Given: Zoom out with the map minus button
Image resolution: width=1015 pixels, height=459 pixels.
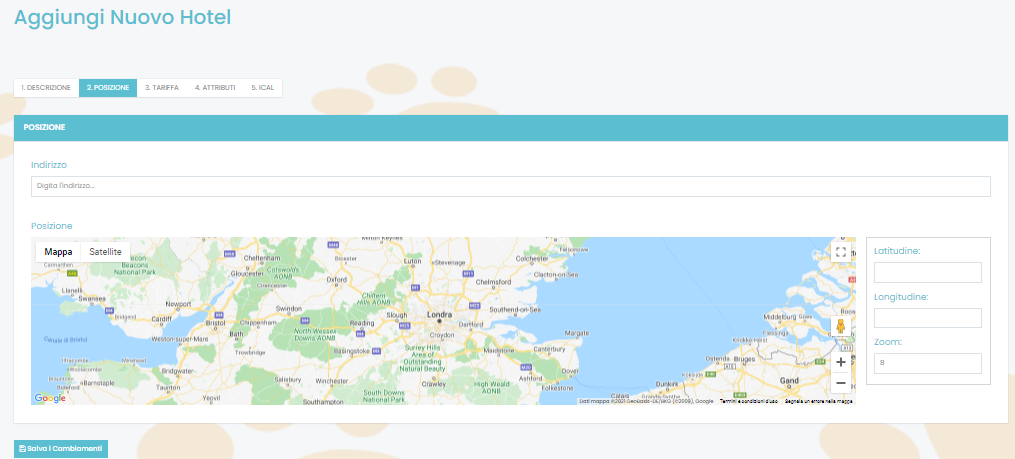Looking at the screenshot, I should [841, 383].
